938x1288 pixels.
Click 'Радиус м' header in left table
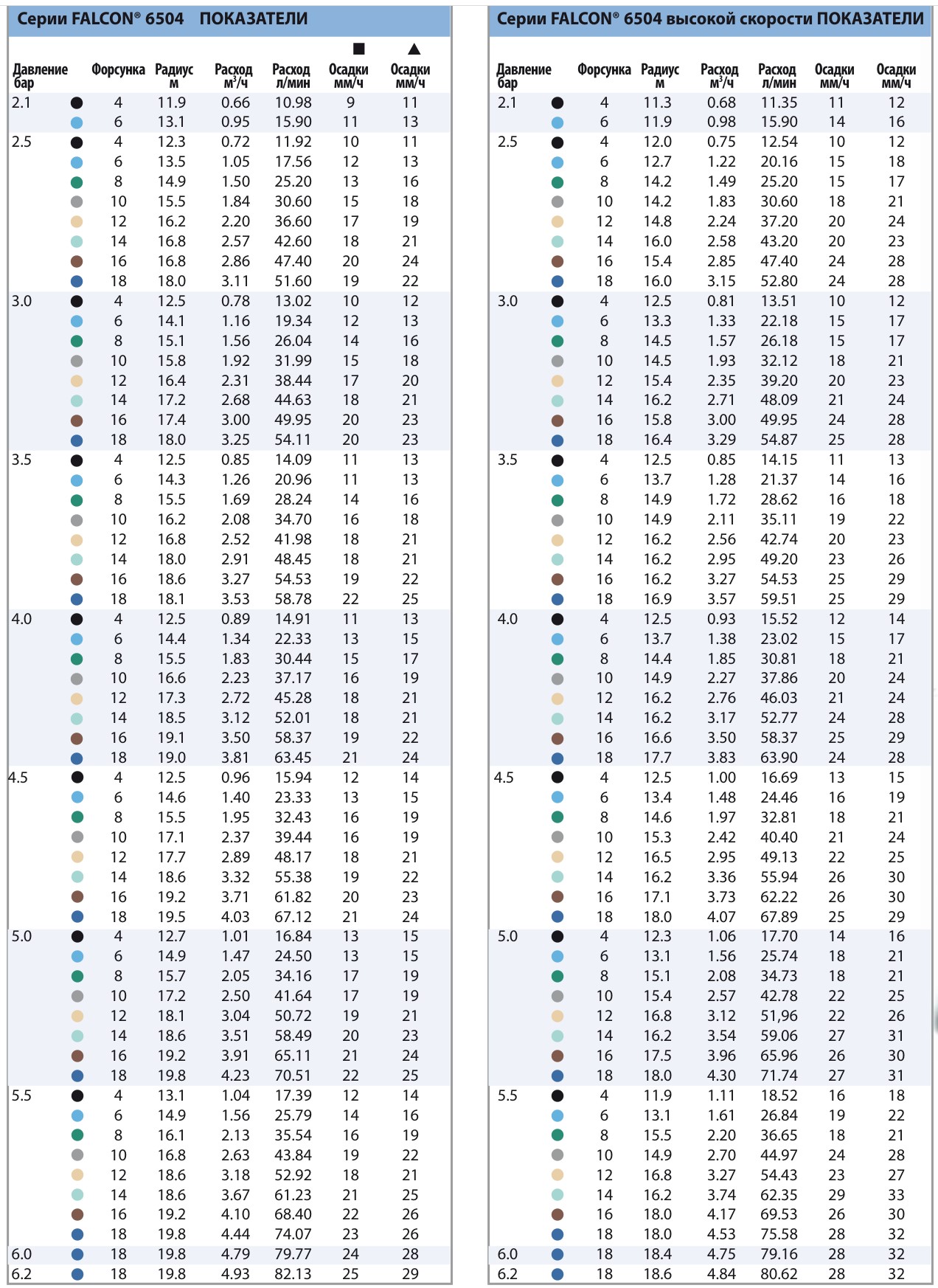click(174, 76)
